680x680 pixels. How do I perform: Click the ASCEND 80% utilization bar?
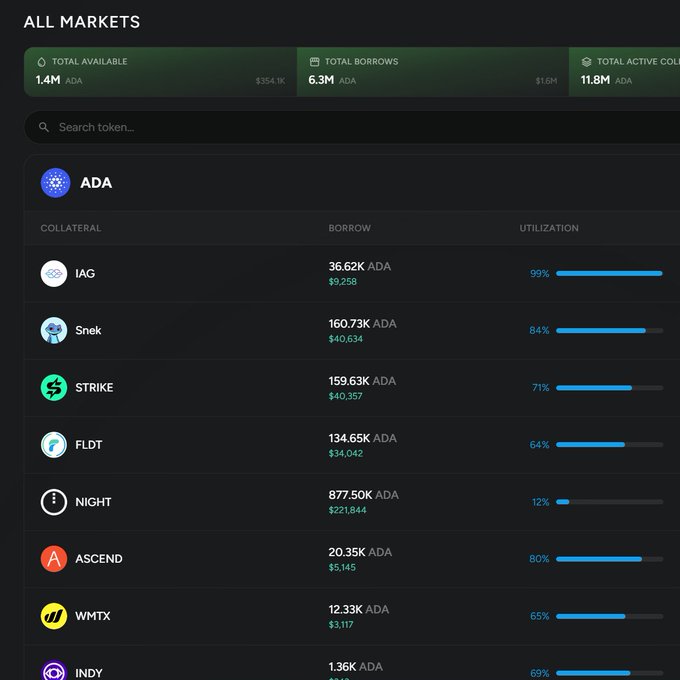click(609, 559)
